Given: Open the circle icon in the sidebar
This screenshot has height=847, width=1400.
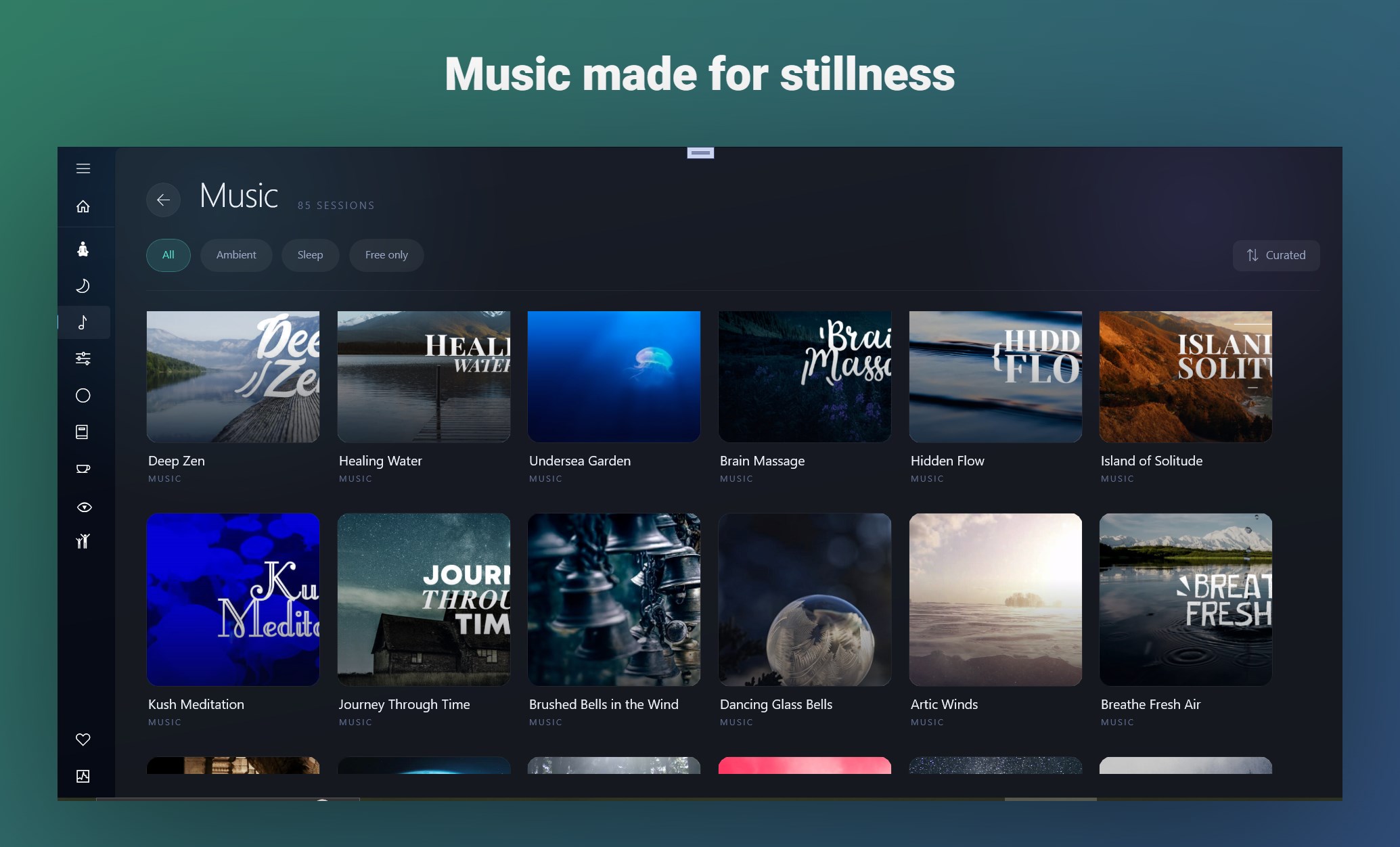Looking at the screenshot, I should (x=83, y=396).
